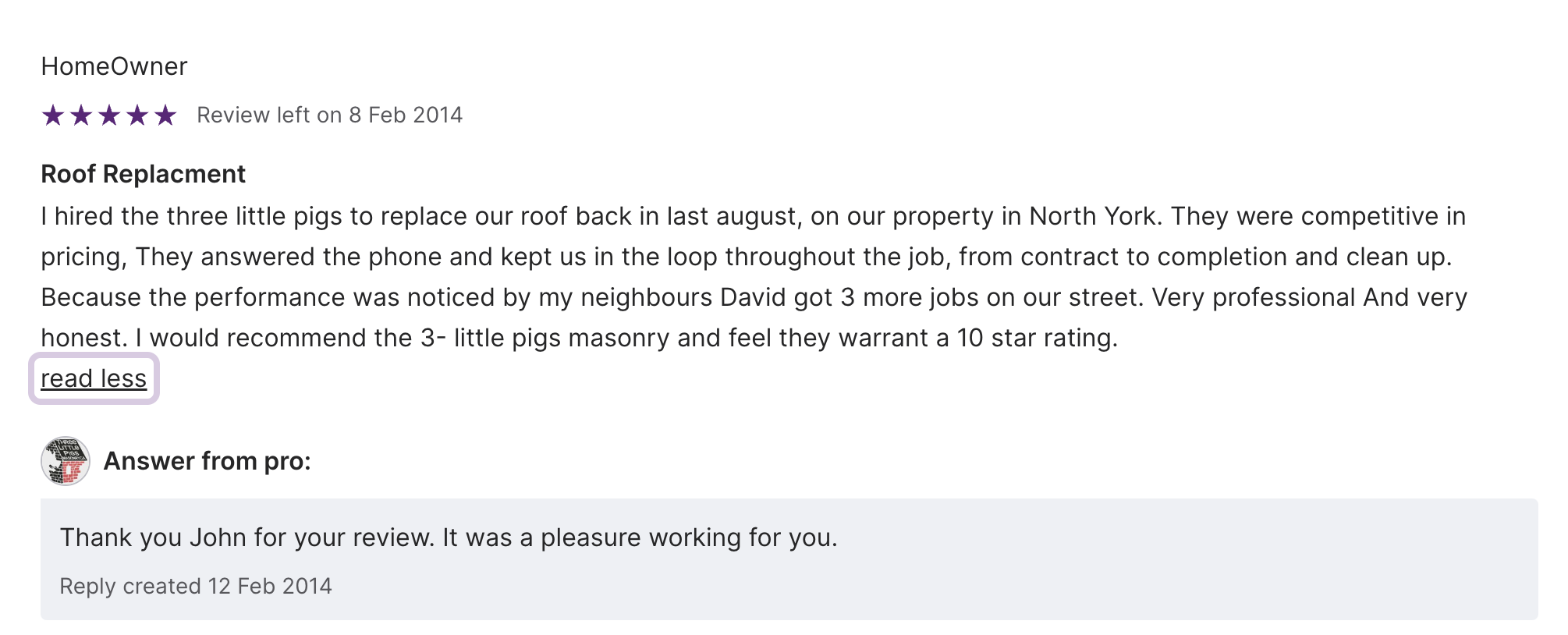The height and width of the screenshot is (635, 1568).
Task: Click the words "North York" in review
Action: (1092, 216)
